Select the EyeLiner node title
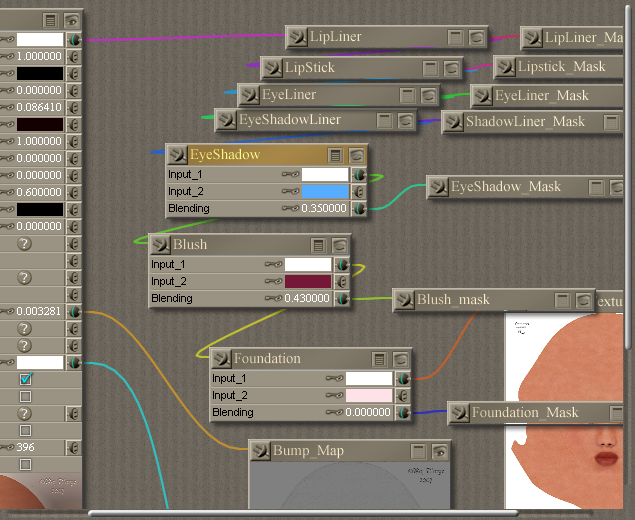The image size is (635, 520). (x=290, y=95)
